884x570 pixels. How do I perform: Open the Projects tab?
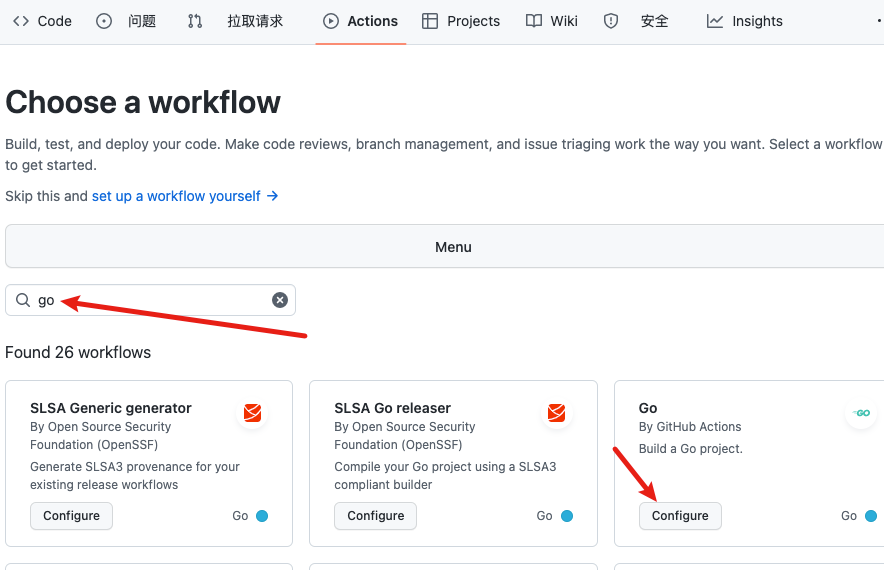click(461, 21)
